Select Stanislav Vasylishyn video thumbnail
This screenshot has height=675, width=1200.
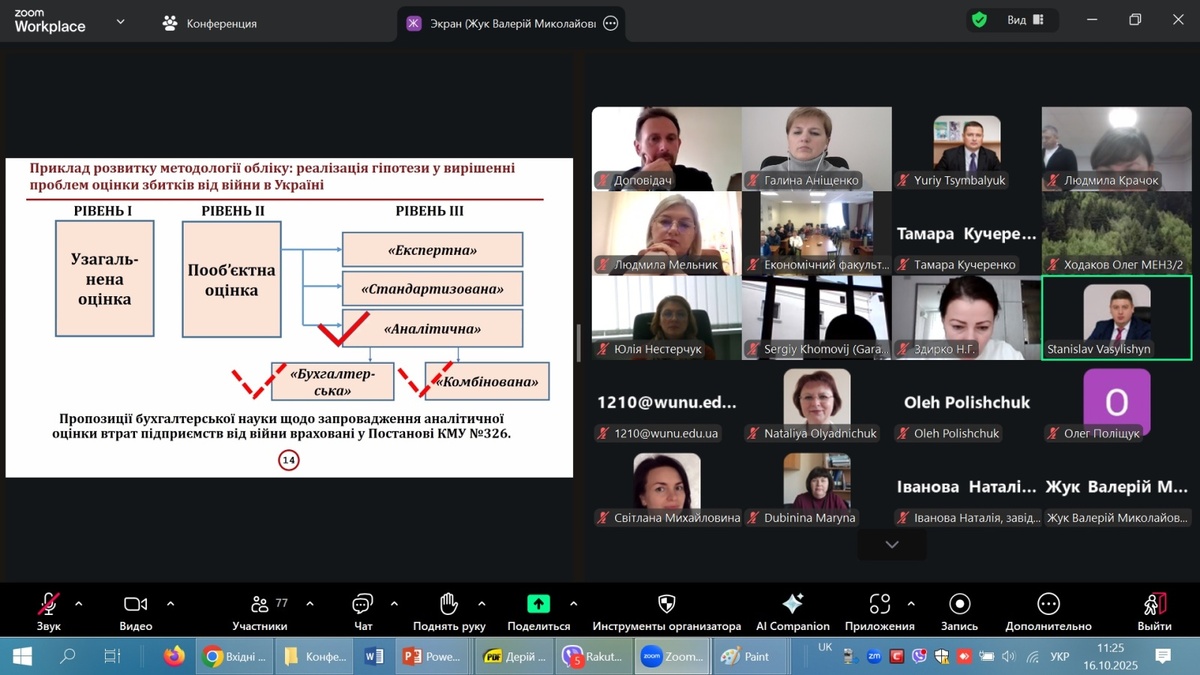tap(1117, 318)
